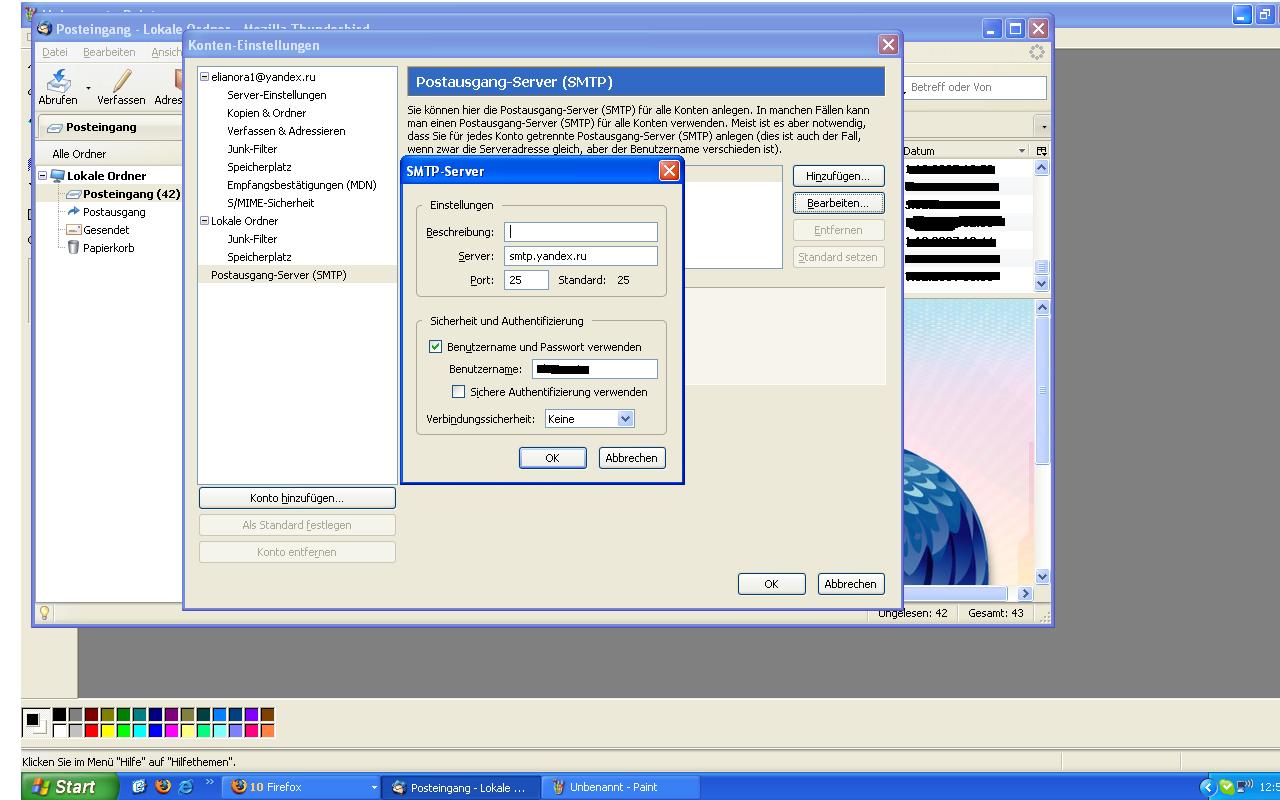Click the Firefox icon on the taskbar group button
1280x800 pixels.
coord(239,787)
